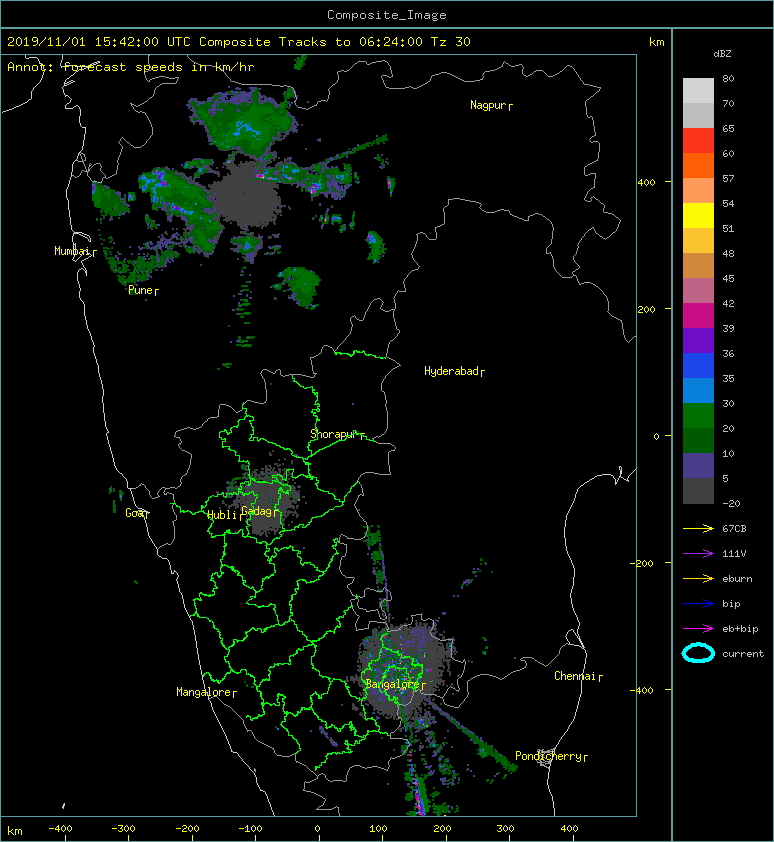Select the light gray swatch between 80 and 70
Viewport: 774px width, 842px height.
[x=698, y=90]
